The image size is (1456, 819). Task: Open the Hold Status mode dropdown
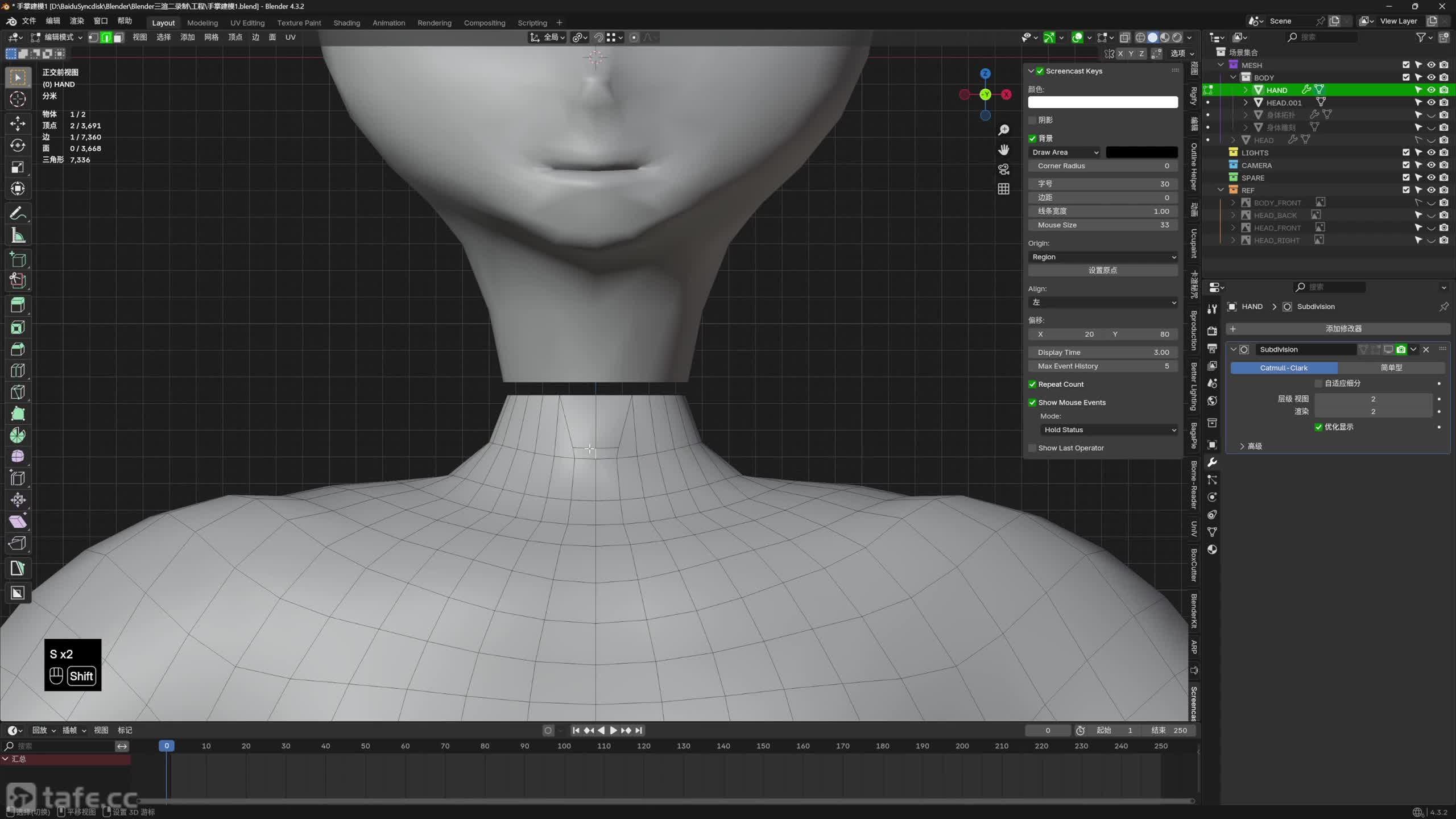point(1108,430)
